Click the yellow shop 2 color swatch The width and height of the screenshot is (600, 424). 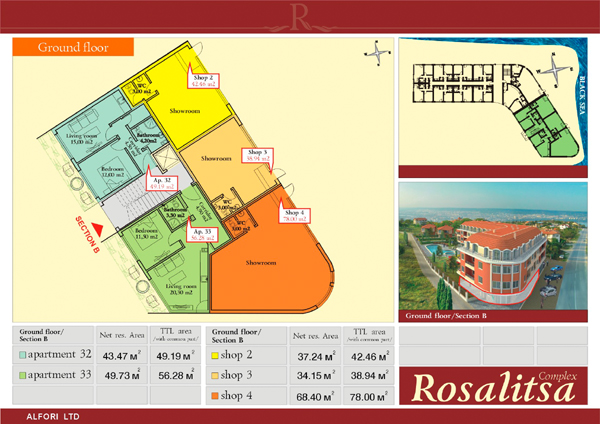point(215,356)
